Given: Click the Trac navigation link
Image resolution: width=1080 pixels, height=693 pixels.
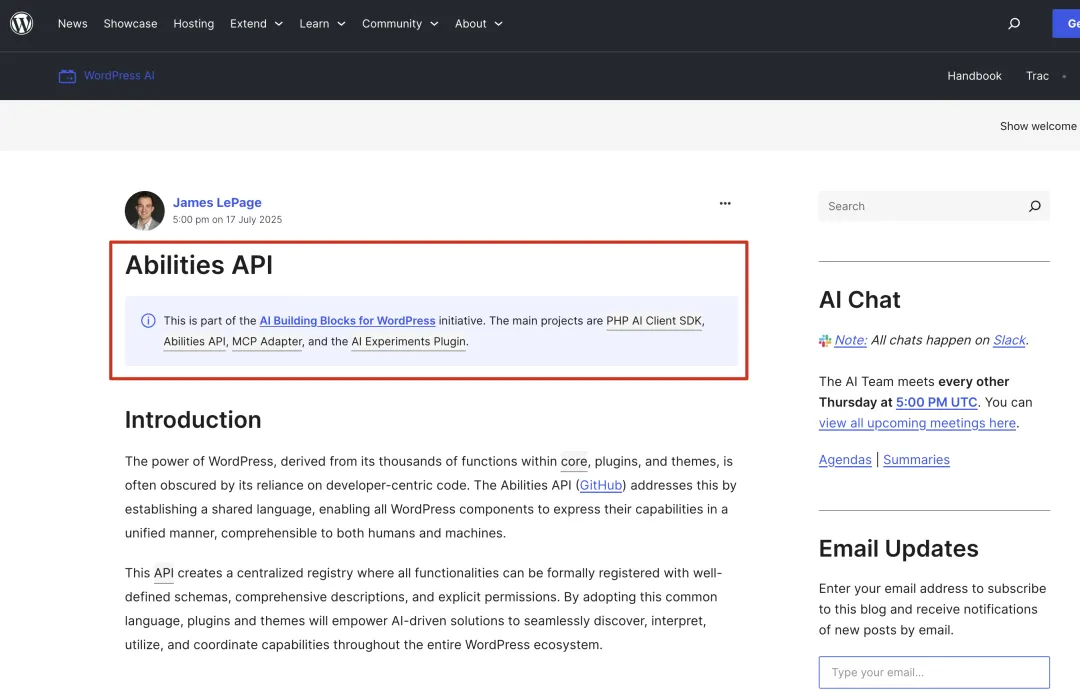Looking at the screenshot, I should [x=1037, y=76].
